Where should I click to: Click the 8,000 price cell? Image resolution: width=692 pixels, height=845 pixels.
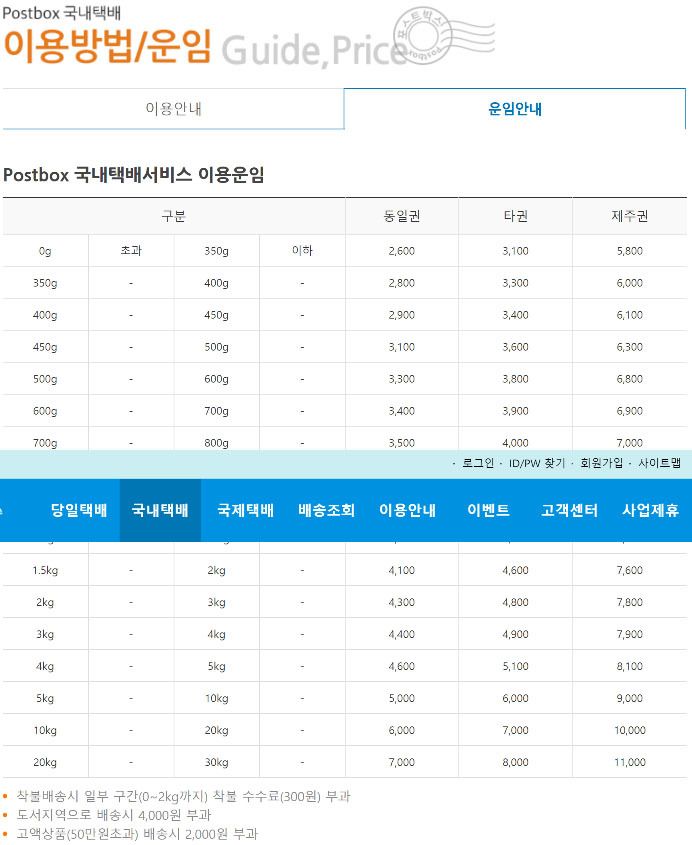click(515, 762)
